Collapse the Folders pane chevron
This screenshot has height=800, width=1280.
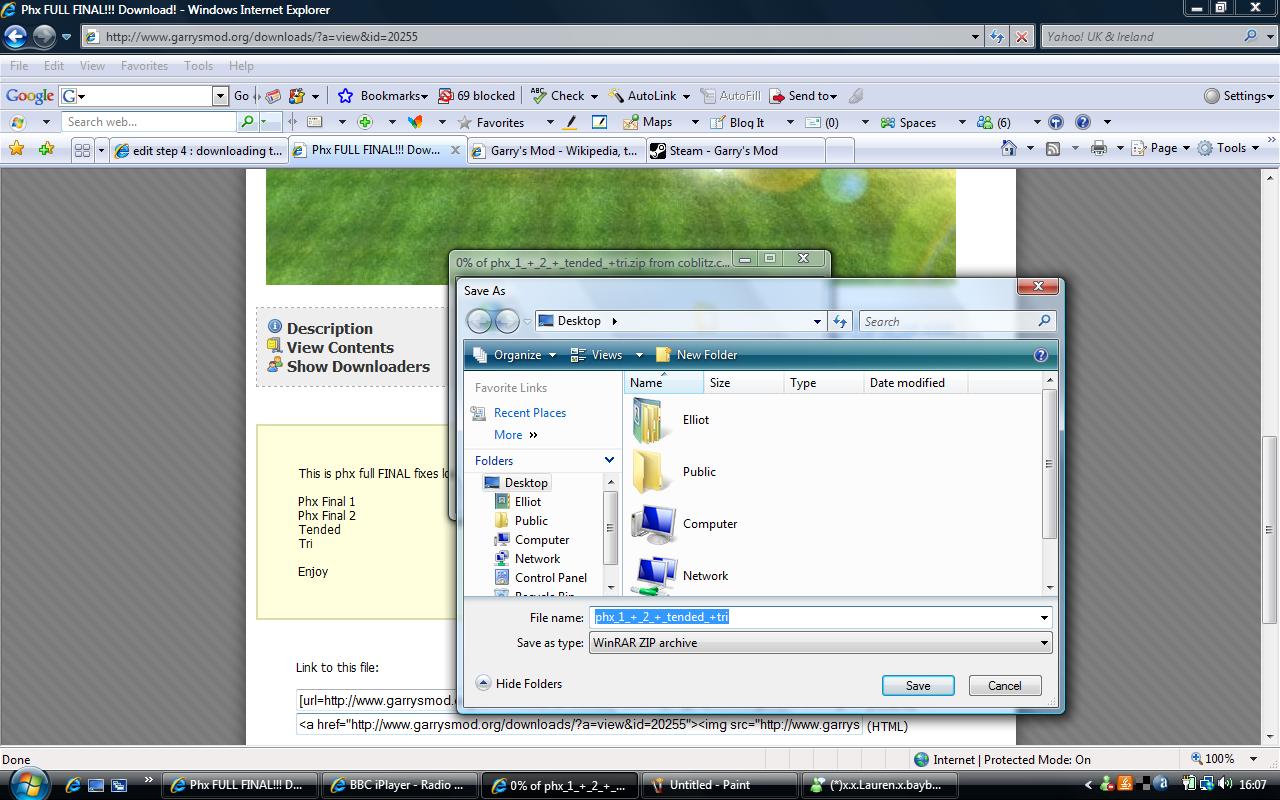[x=609, y=460]
